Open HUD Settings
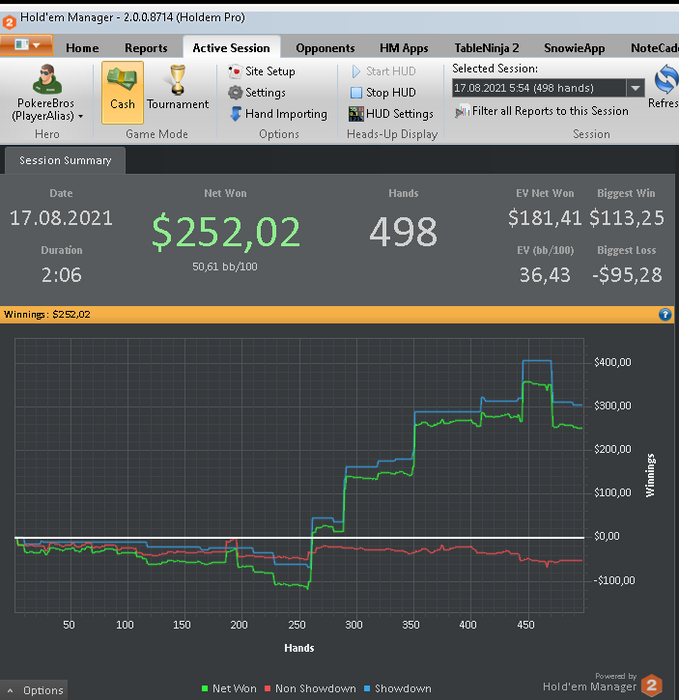Screen dimensions: 679x700 click(x=391, y=114)
